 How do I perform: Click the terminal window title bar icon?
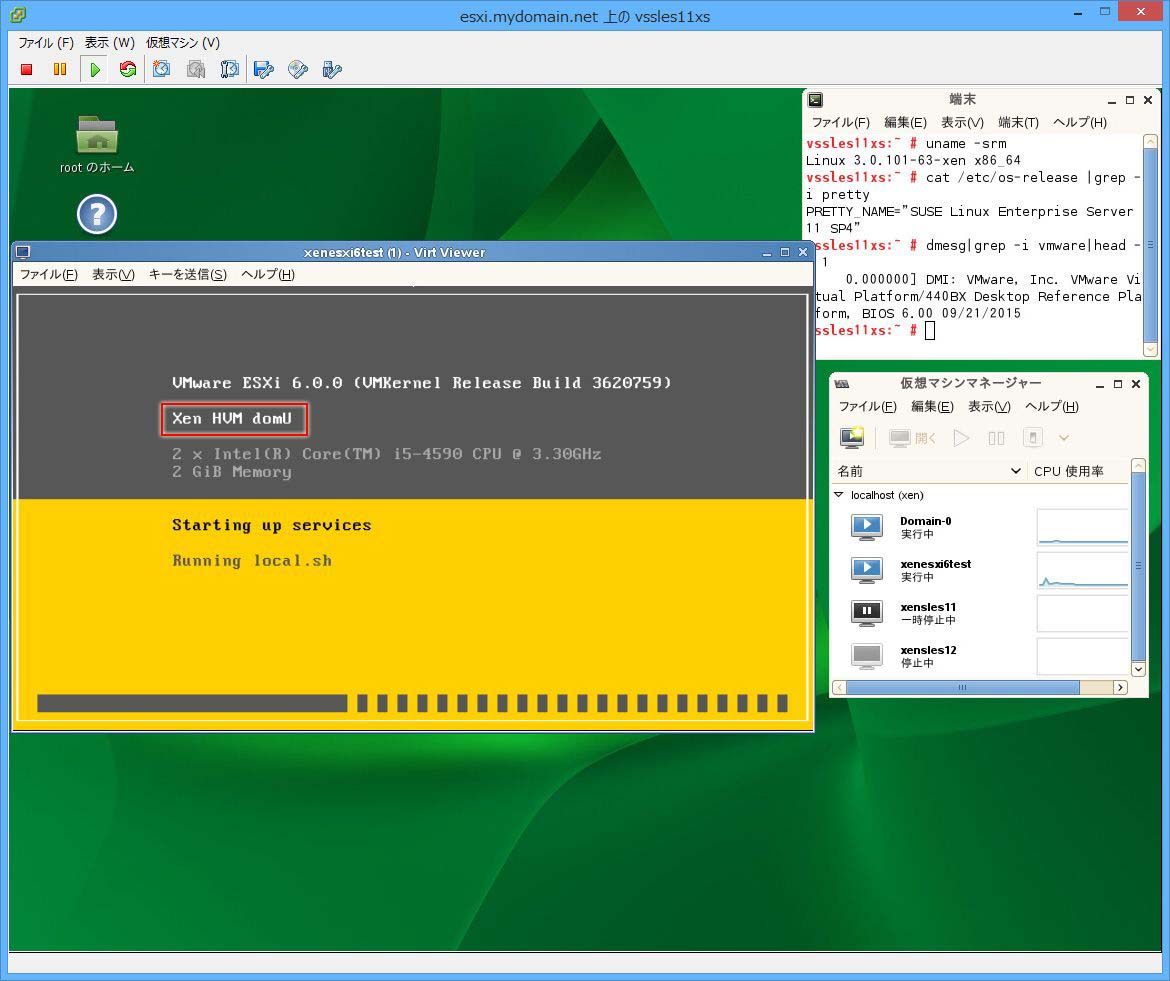(816, 99)
